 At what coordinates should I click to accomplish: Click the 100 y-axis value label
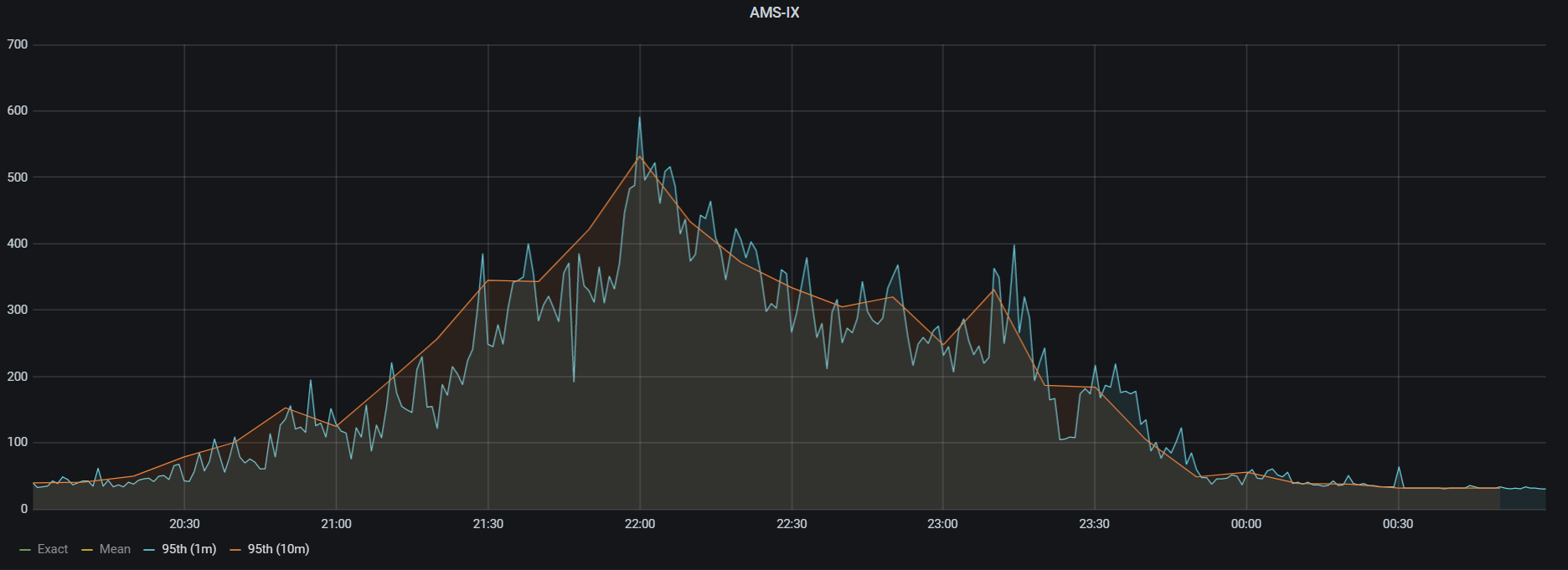(18, 443)
